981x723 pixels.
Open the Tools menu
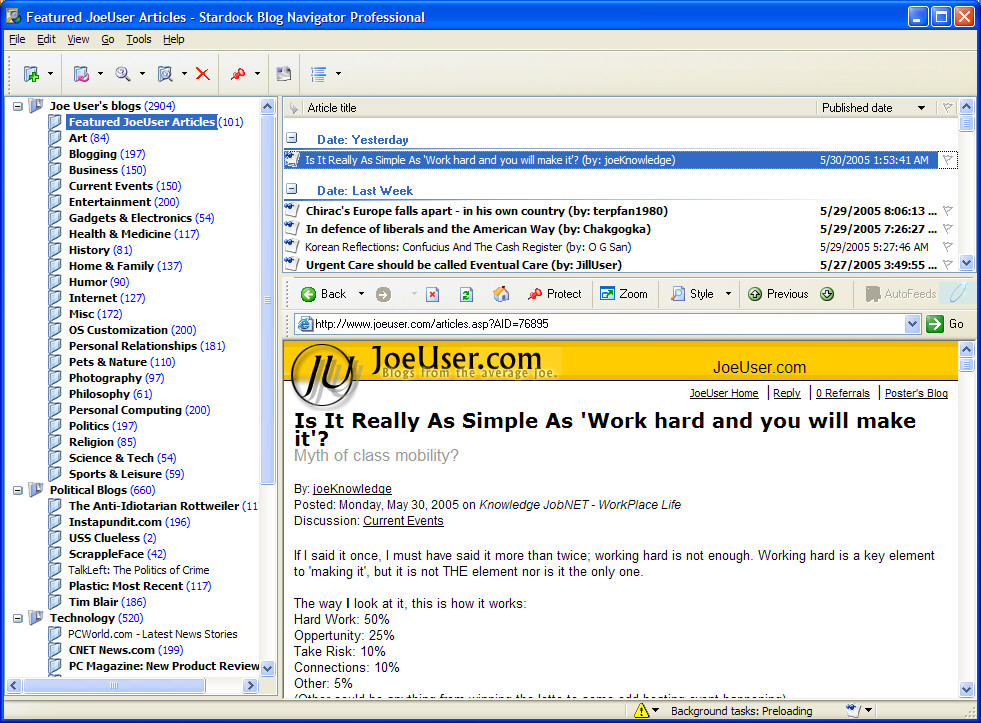coord(139,39)
